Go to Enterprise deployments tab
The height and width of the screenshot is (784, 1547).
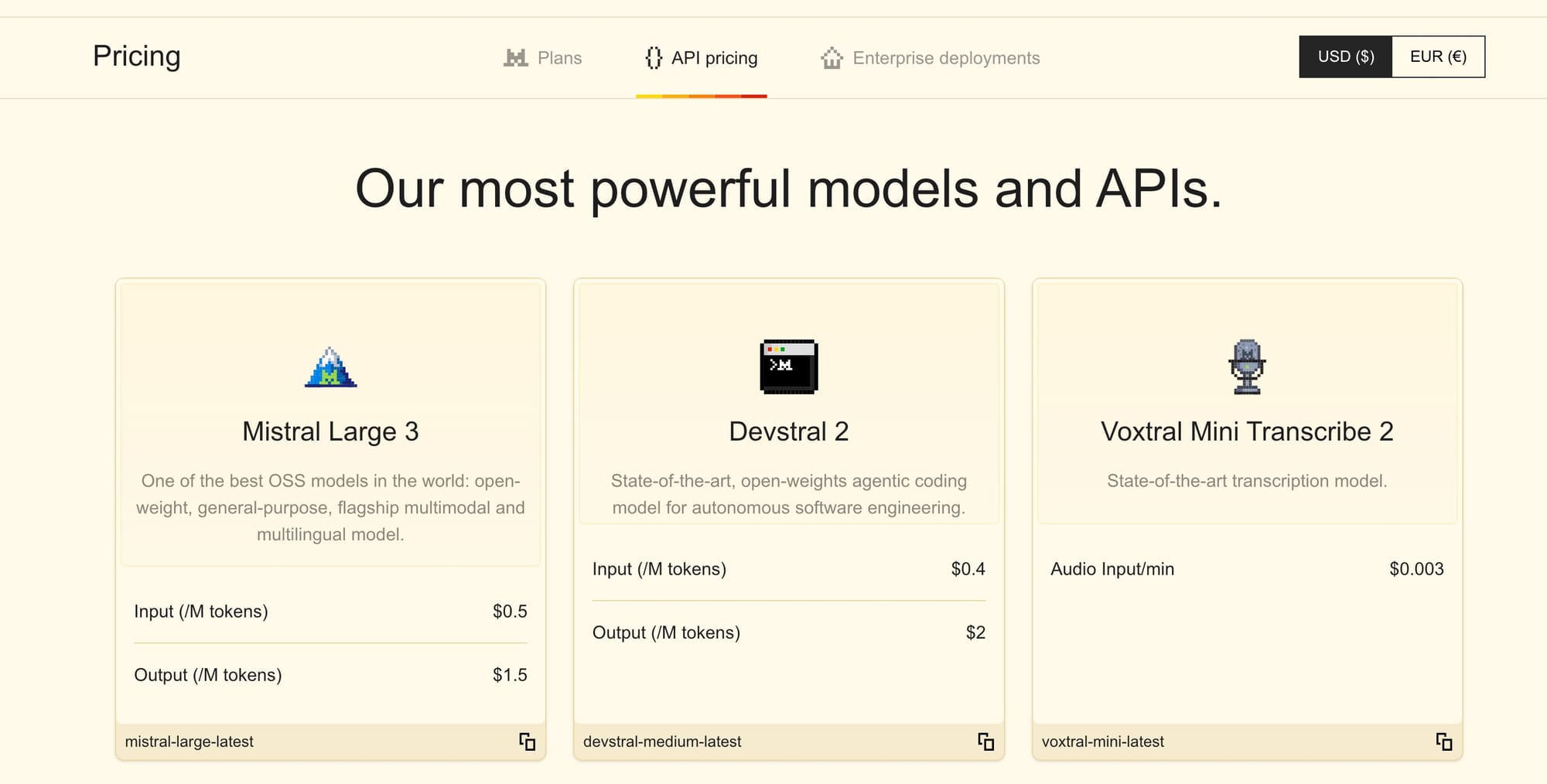click(945, 58)
